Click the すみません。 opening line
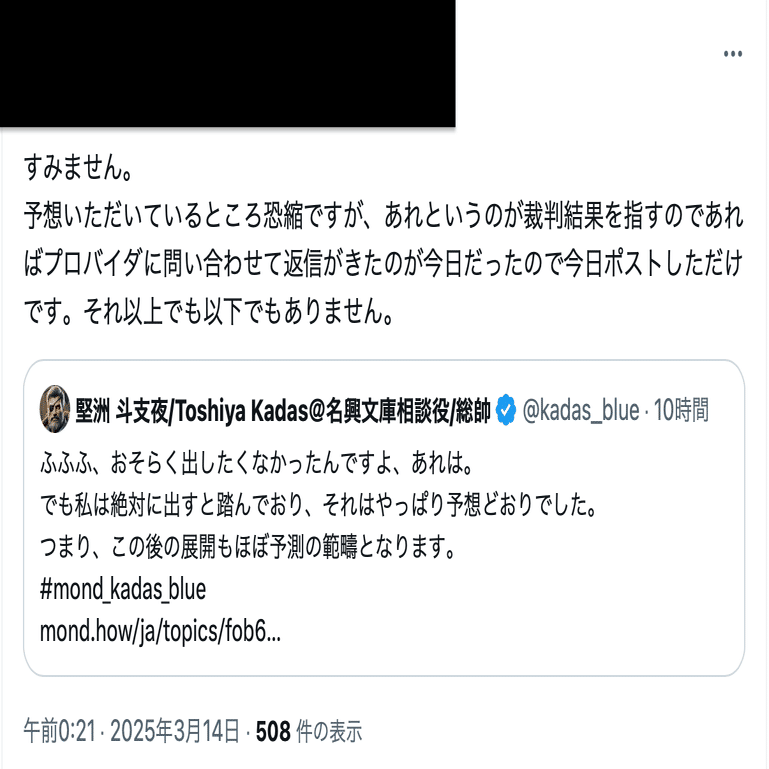 pyautogui.click(x=78, y=167)
